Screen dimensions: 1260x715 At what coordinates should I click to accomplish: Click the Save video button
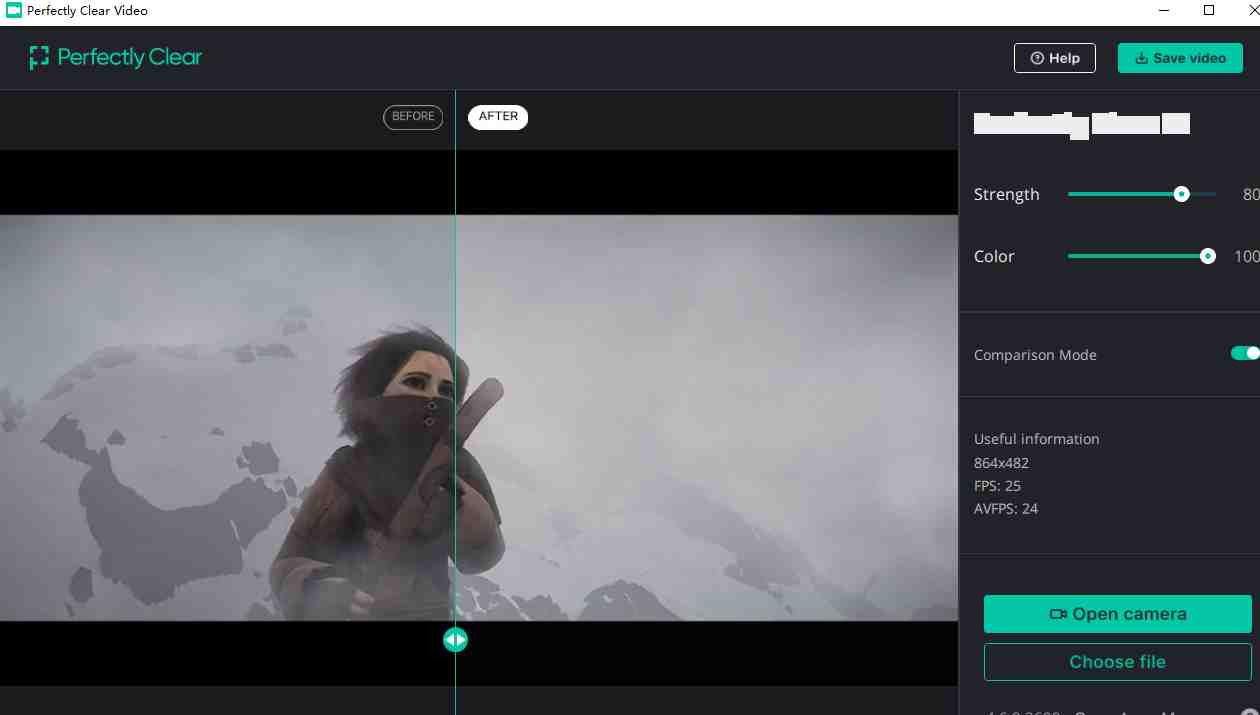coord(1180,58)
